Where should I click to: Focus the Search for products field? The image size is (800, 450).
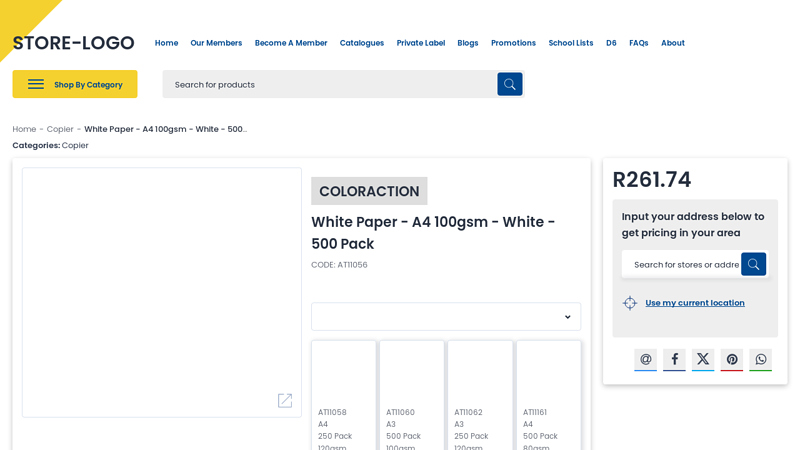(x=330, y=84)
